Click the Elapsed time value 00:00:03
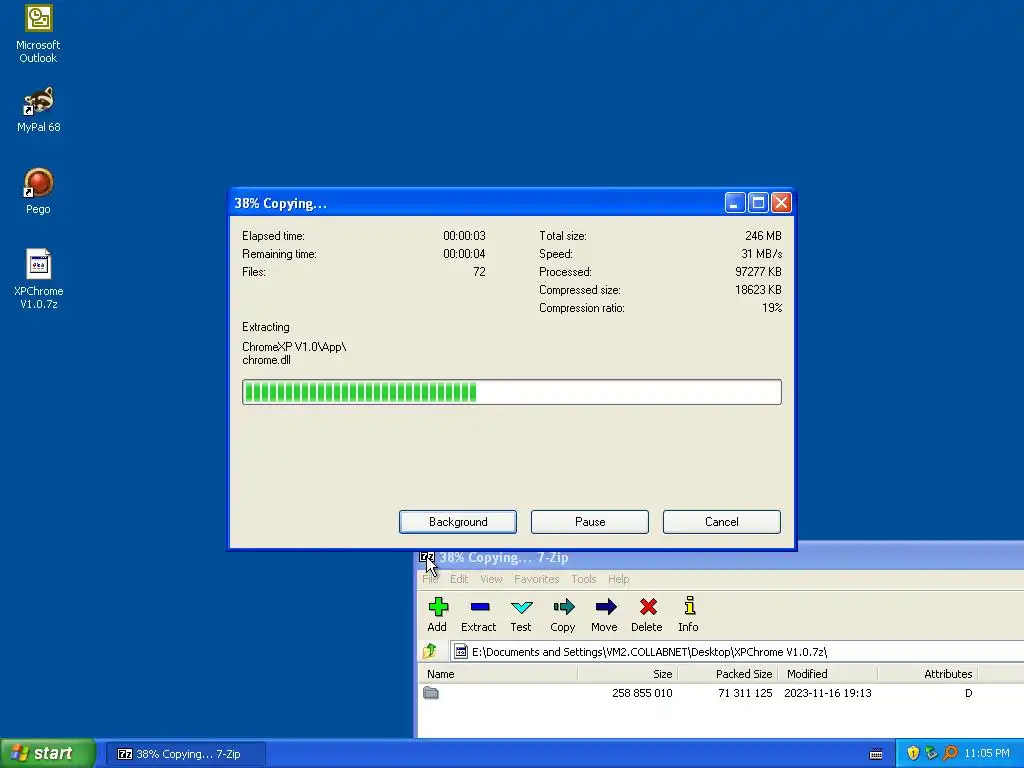Screen dimensions: 1024x768 click(464, 236)
